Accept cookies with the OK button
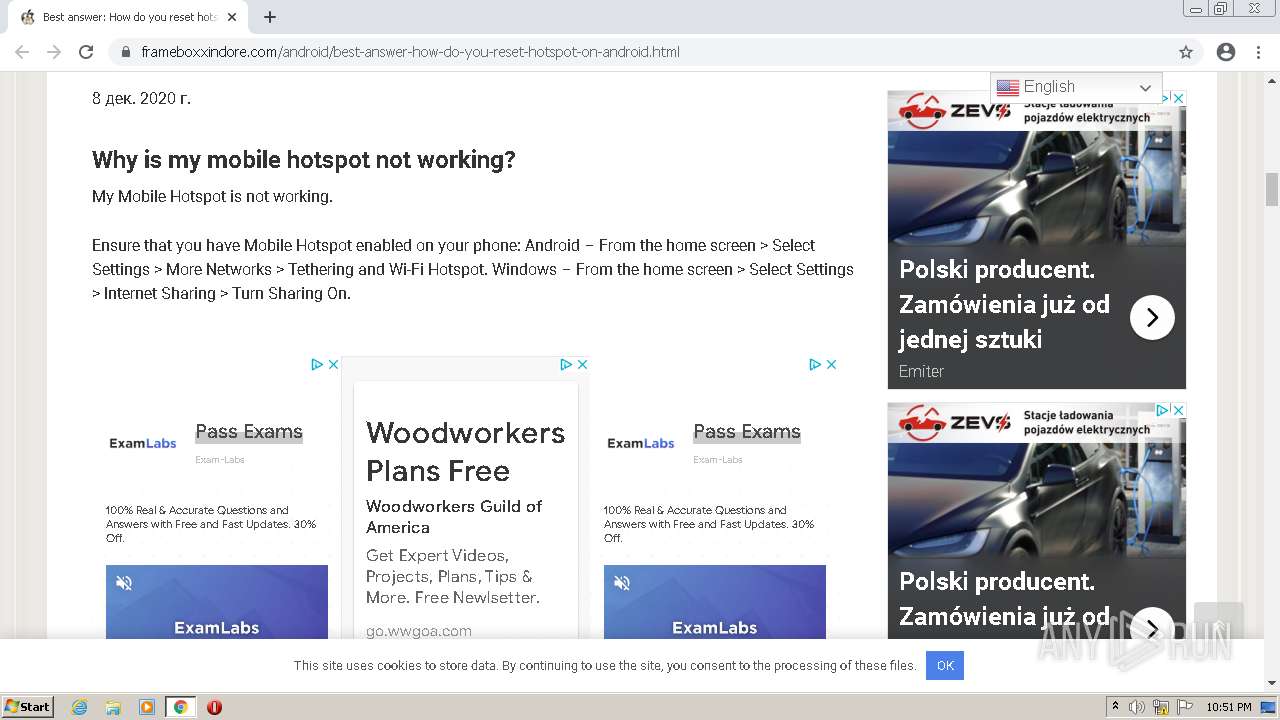Image resolution: width=1280 pixels, height=720 pixels. [945, 666]
